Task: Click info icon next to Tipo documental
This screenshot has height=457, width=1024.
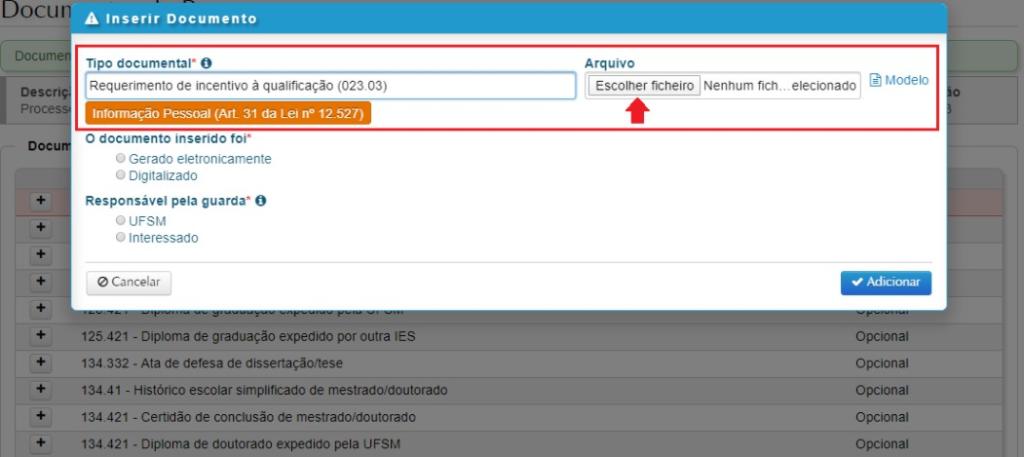Action: (206, 63)
